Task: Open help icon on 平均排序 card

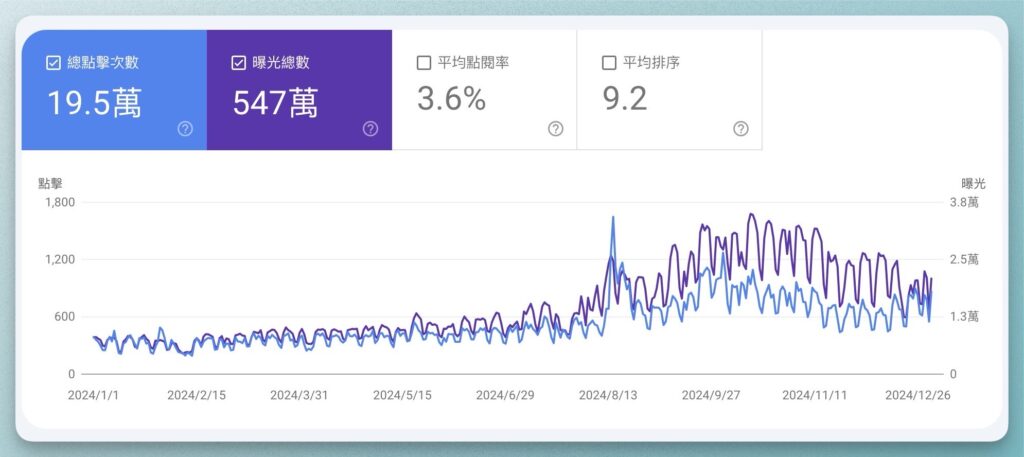Action: coord(741,129)
